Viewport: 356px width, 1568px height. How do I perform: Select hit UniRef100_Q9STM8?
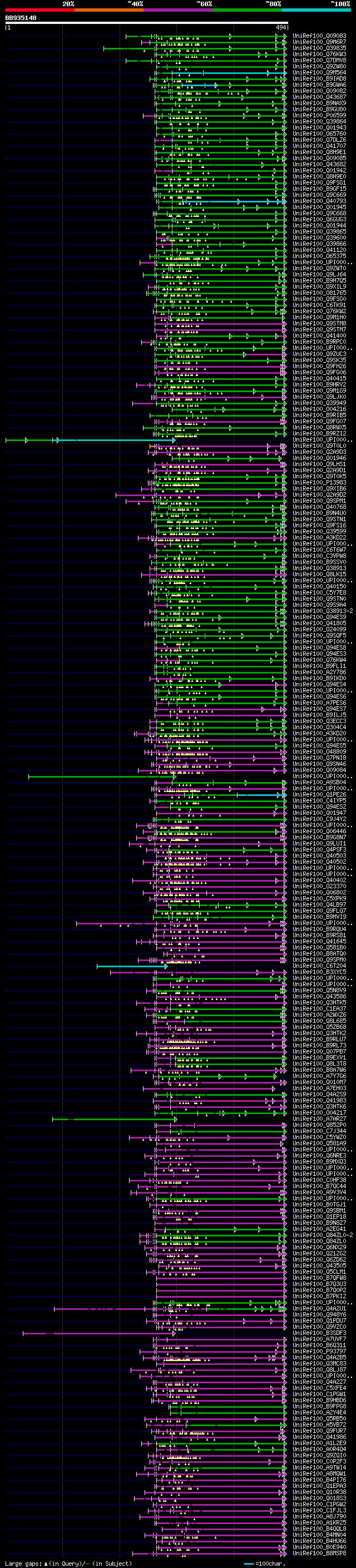[x=319, y=323]
